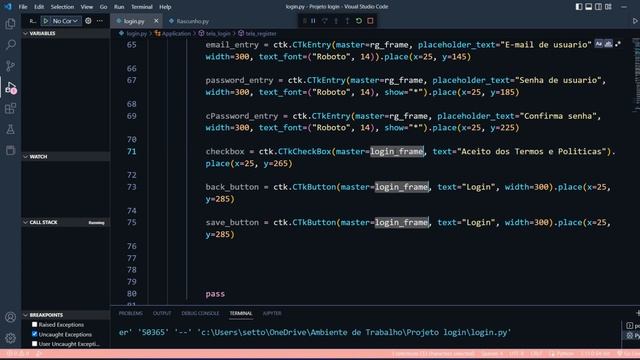Select the TERMINAL panel tab

[241, 313]
